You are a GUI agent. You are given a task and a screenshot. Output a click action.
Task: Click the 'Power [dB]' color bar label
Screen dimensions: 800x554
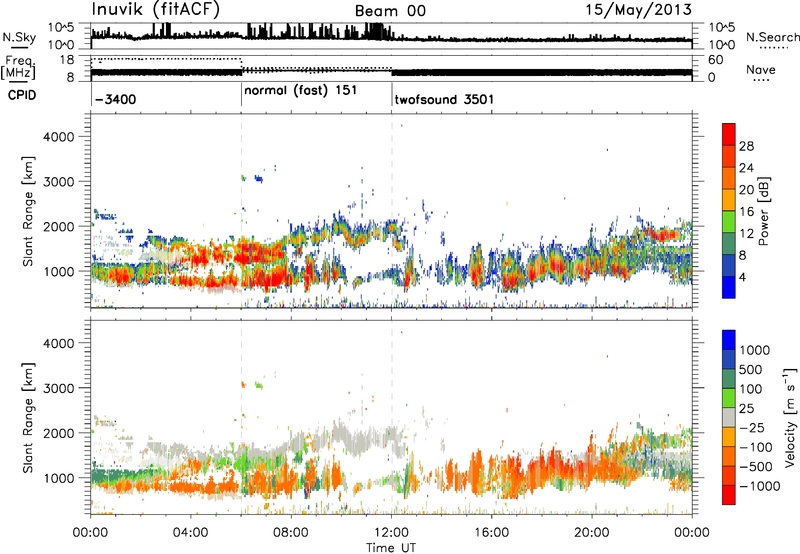(763, 211)
